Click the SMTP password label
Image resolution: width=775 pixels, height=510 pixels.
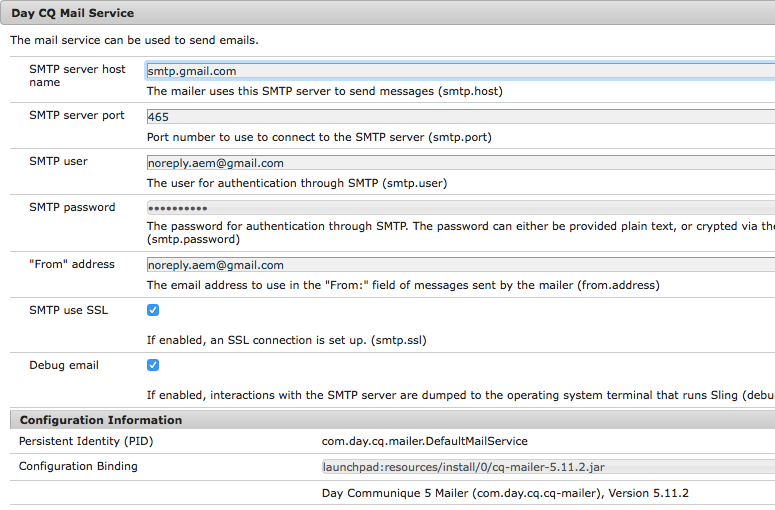point(72,207)
